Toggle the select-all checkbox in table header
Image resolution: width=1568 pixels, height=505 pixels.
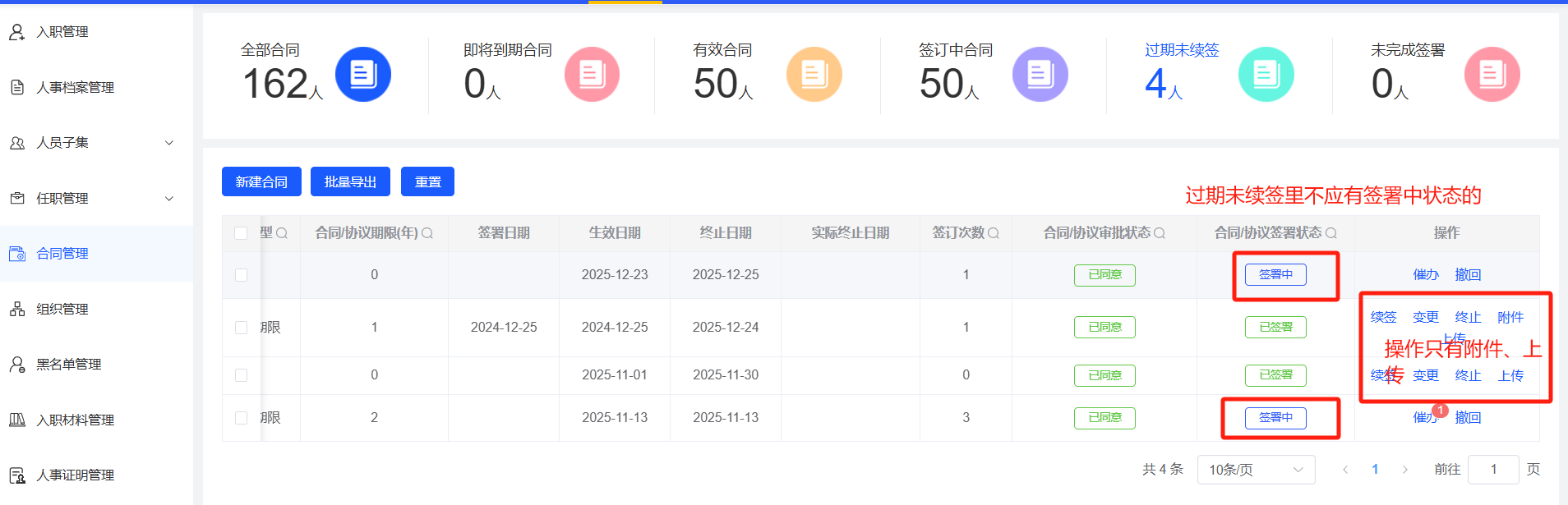tap(241, 233)
